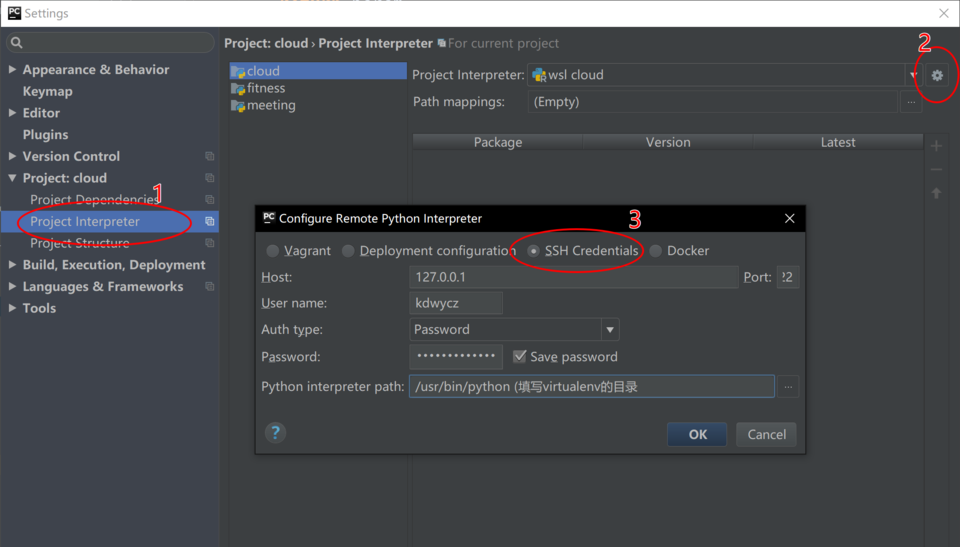Image resolution: width=960 pixels, height=547 pixels.
Task: Click the copy icon beside Project Dependencies
Action: [209, 200]
